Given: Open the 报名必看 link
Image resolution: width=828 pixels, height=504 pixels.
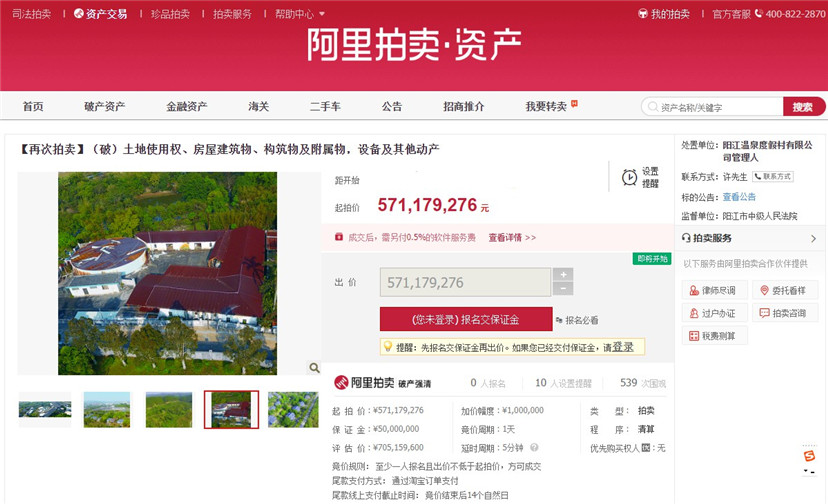Looking at the screenshot, I should pos(577,320).
